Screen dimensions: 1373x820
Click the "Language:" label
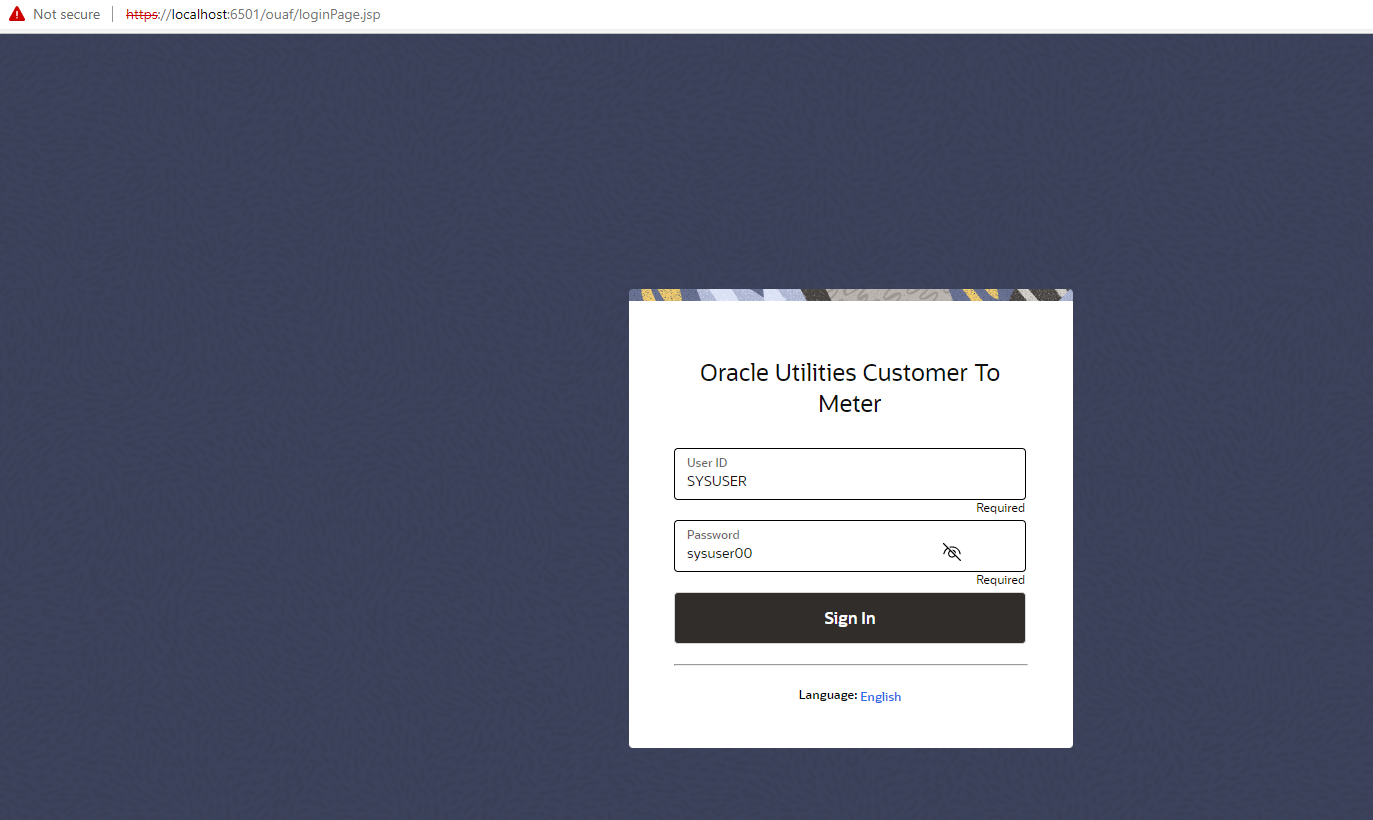(x=828, y=695)
